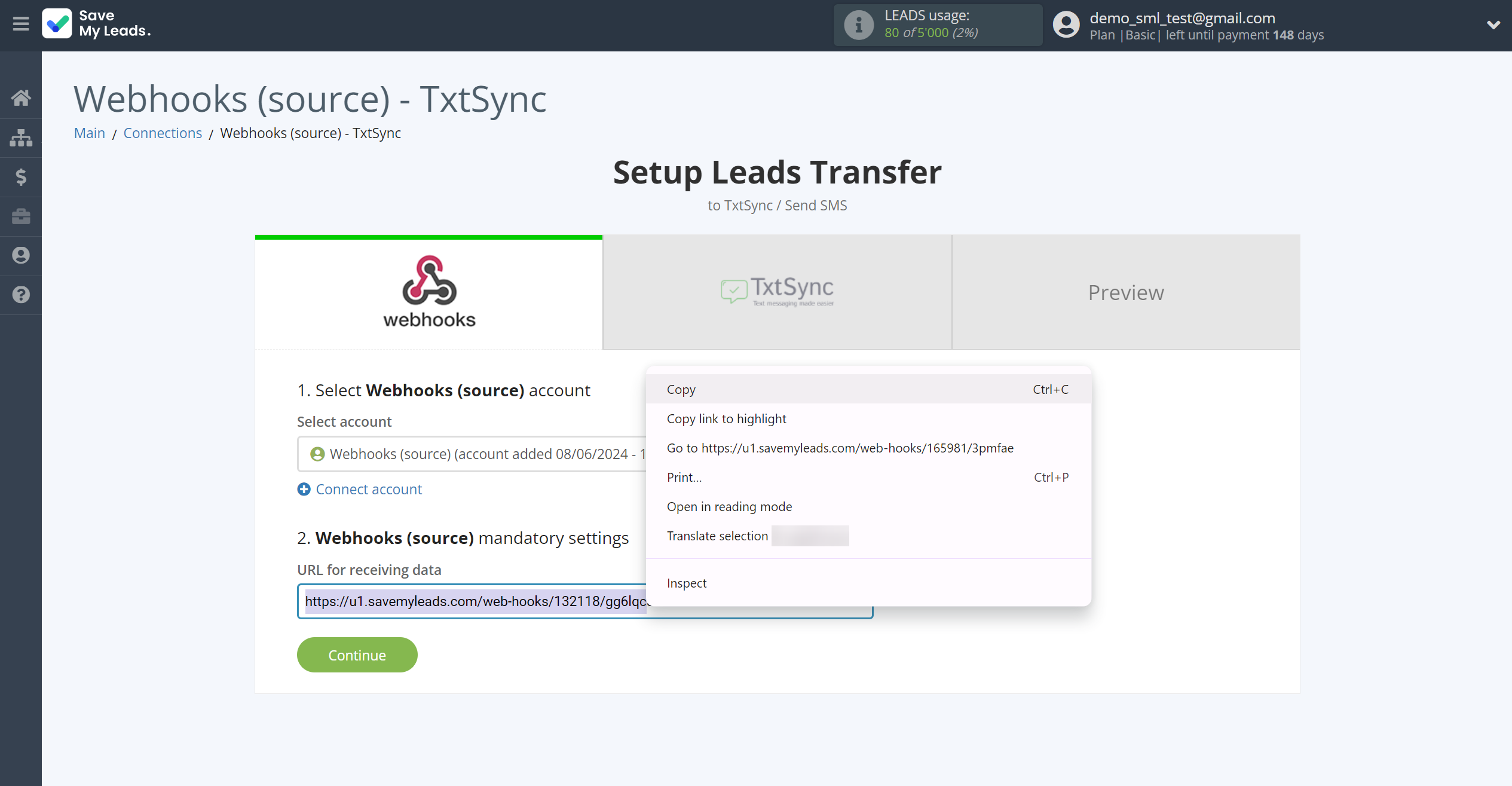Click the Setup Leads Transfer heading
This screenshot has width=1512, height=786.
777,172
